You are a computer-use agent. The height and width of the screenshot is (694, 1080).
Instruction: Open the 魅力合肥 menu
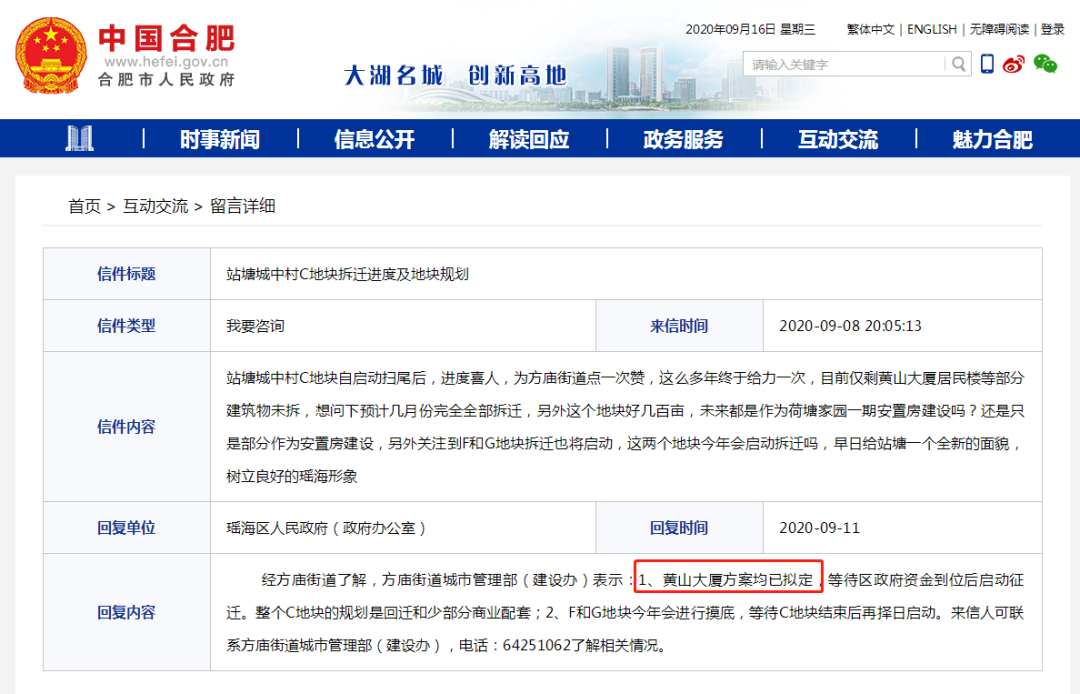[992, 139]
